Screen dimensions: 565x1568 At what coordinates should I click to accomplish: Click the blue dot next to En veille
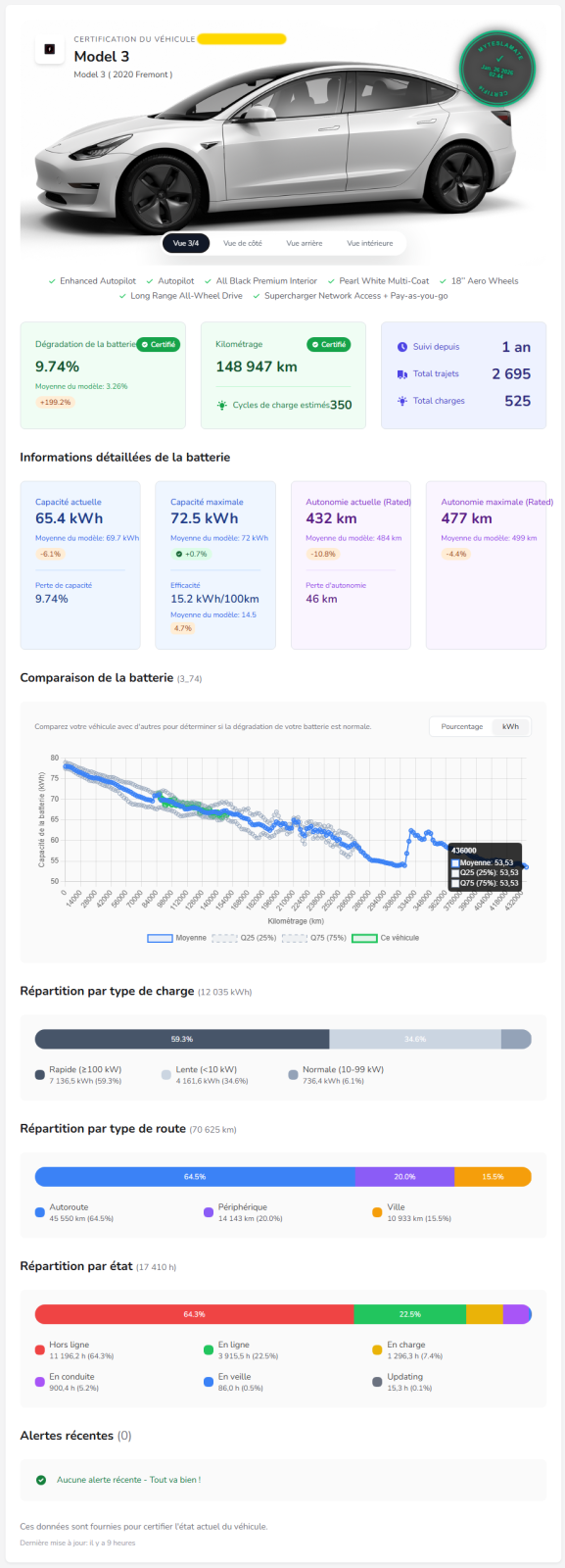pos(209,1382)
